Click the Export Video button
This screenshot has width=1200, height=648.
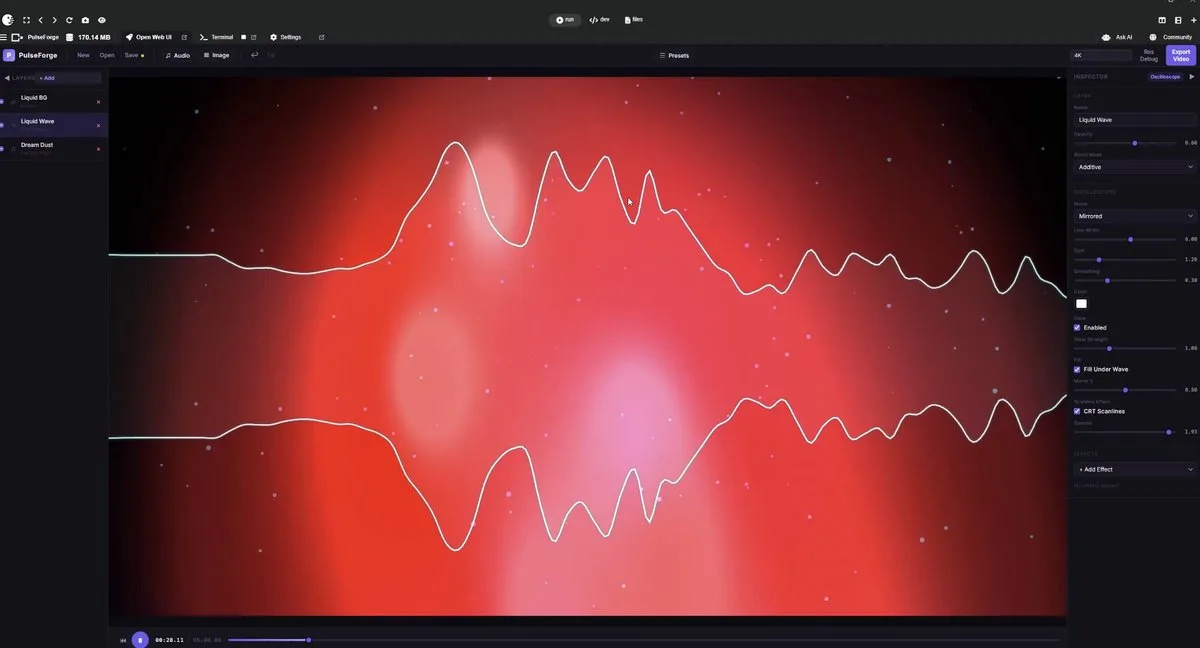click(1181, 55)
